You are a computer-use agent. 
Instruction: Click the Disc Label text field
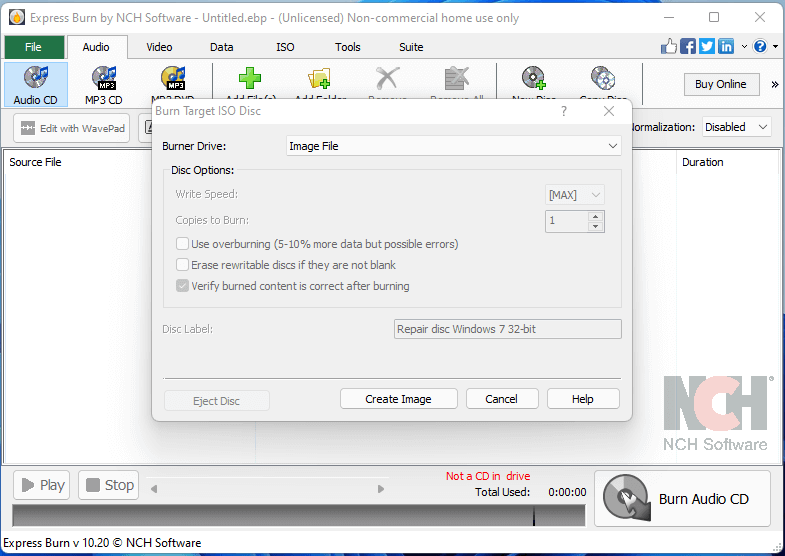(508, 329)
